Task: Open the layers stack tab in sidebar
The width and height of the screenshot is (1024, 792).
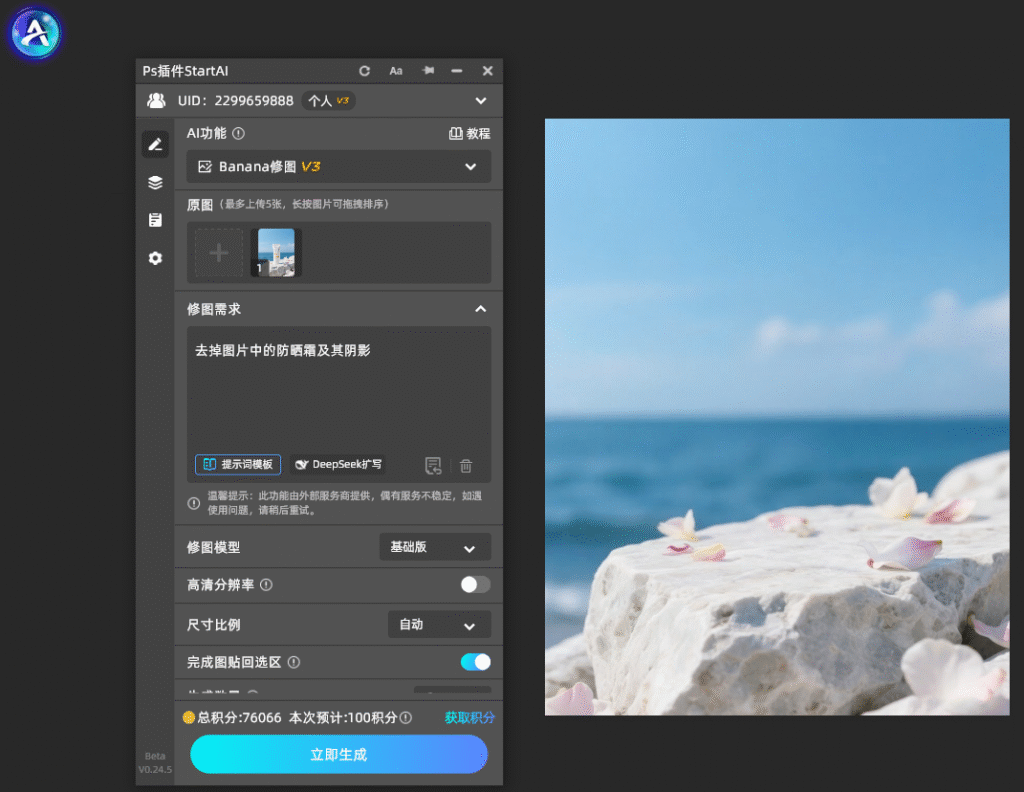Action: click(x=155, y=182)
